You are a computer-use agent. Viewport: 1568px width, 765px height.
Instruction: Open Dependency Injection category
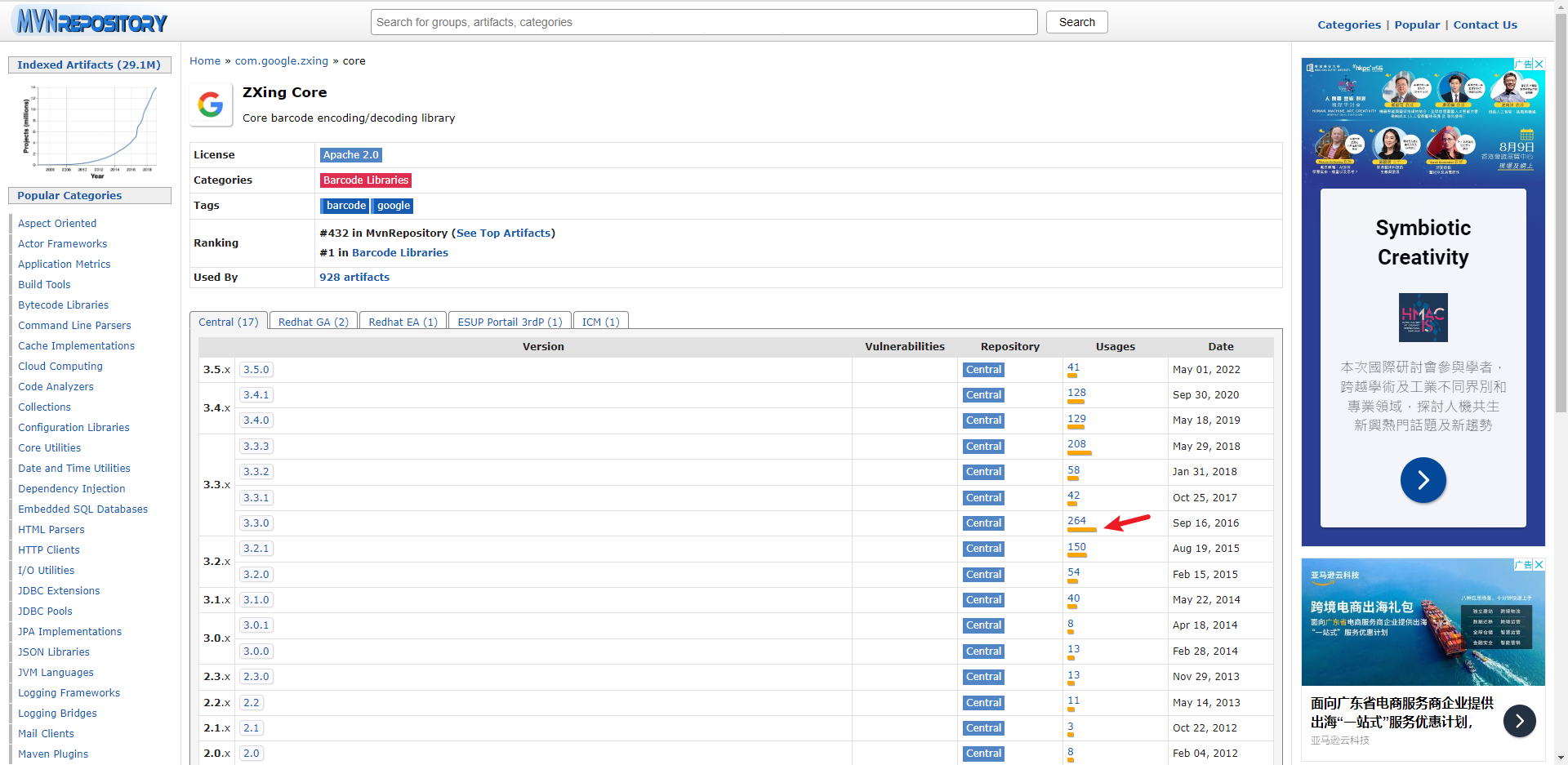(x=72, y=488)
